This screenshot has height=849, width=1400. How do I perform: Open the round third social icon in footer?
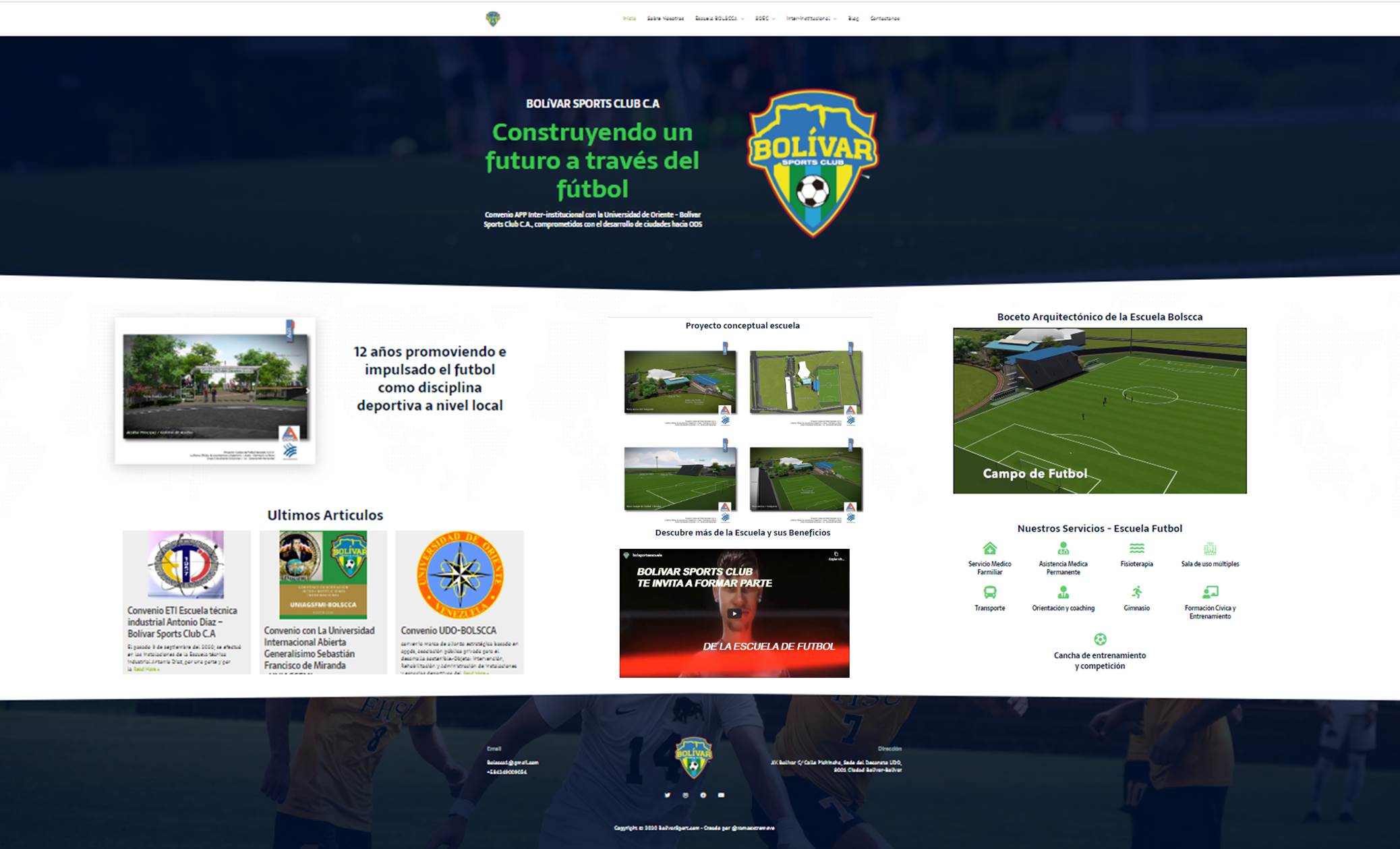[703, 795]
